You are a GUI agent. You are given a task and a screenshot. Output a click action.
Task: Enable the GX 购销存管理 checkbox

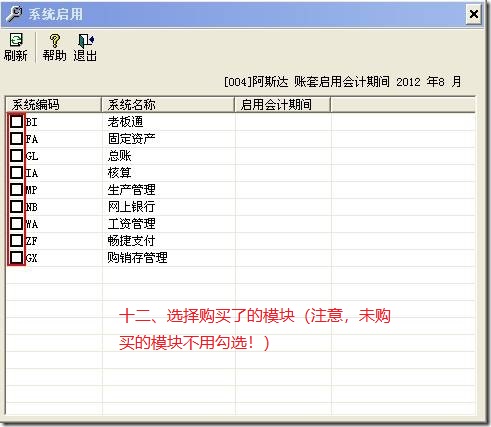coord(16,257)
